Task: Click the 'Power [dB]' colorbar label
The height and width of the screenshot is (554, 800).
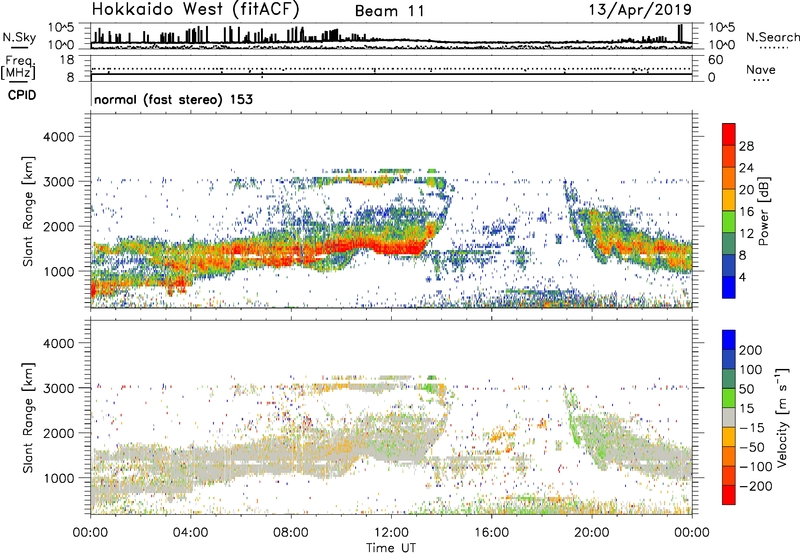Action: (764, 211)
